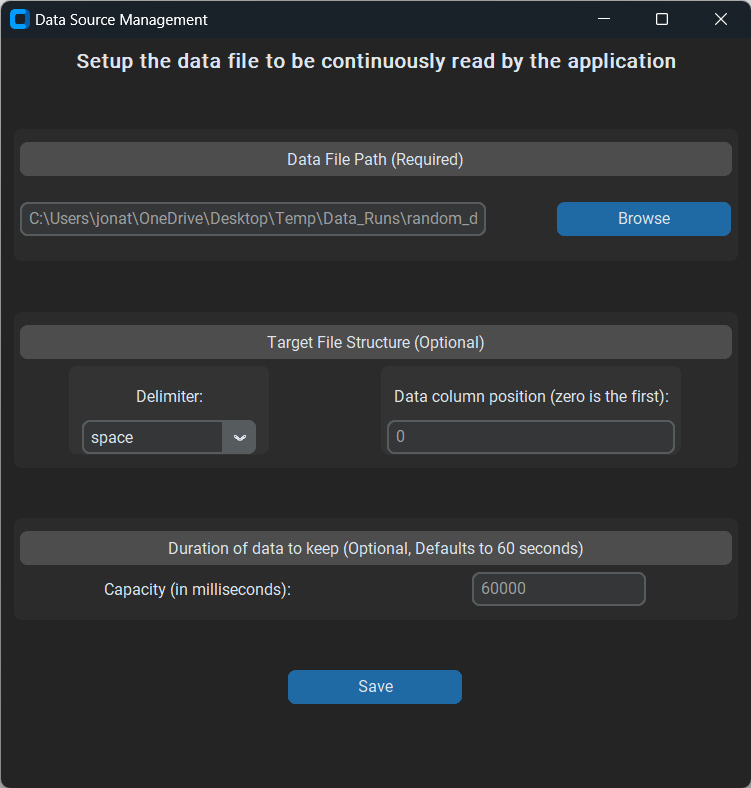
Task: Open the Delimiter dropdown arrow
Action: click(x=239, y=437)
